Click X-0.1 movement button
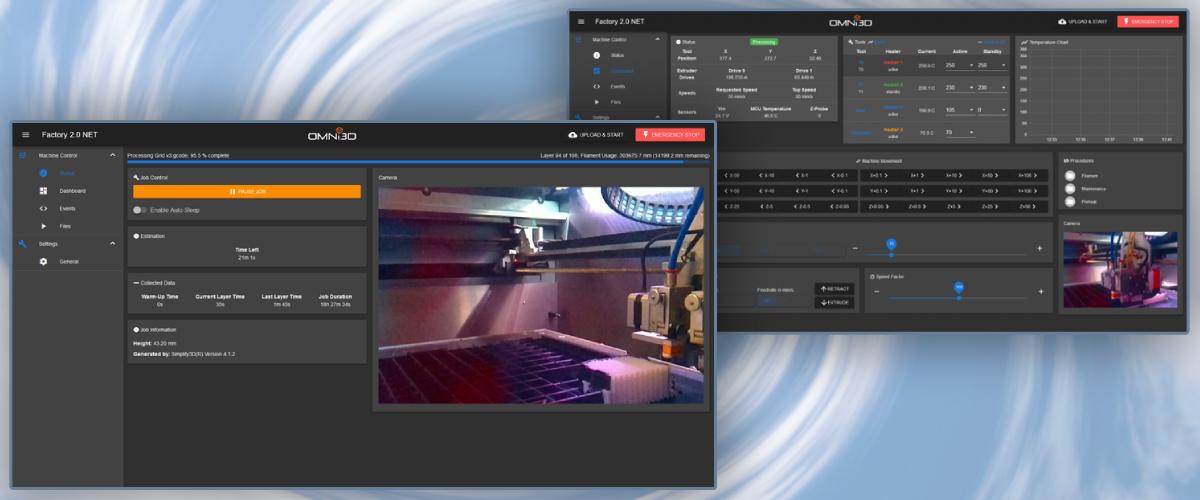The width and height of the screenshot is (1200, 500). click(x=840, y=175)
